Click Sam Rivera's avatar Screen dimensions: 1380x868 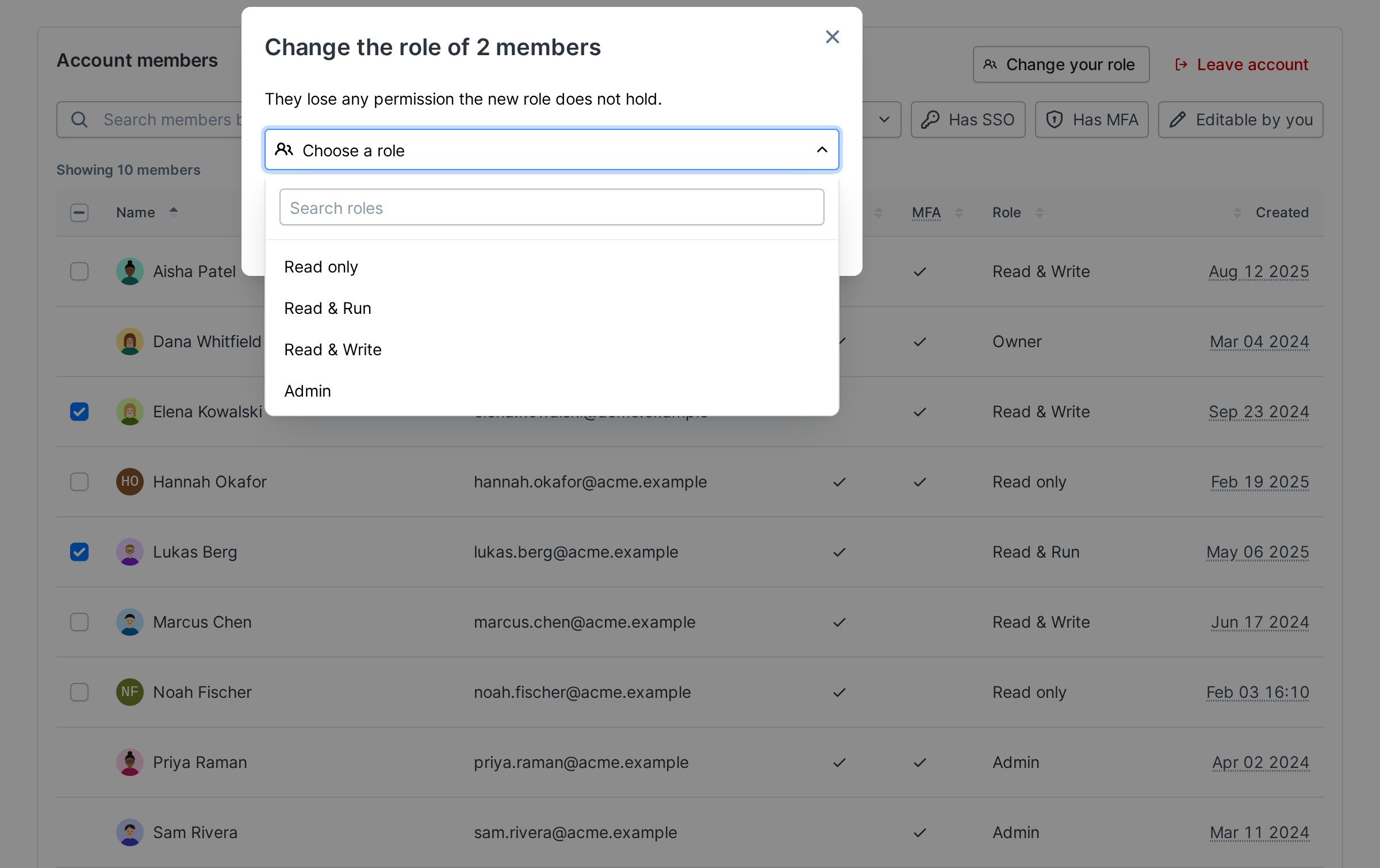pos(130,832)
